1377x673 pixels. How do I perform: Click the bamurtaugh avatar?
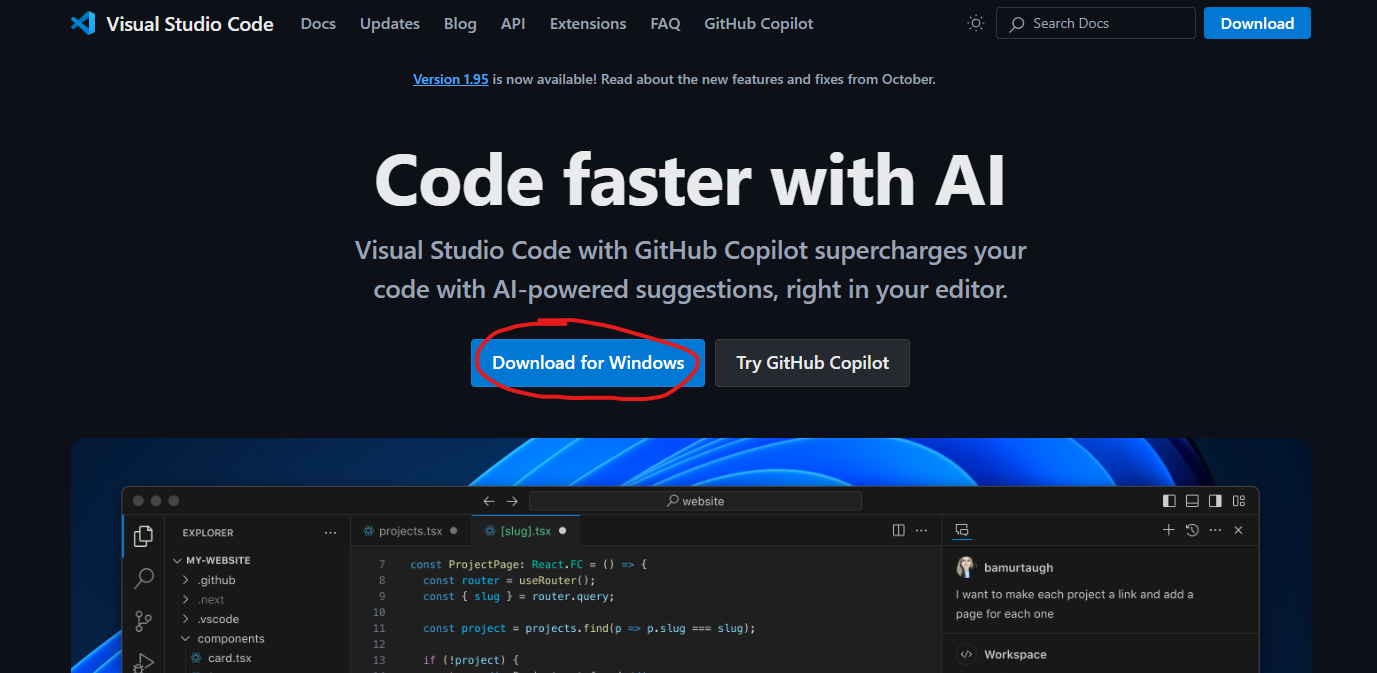tap(965, 567)
